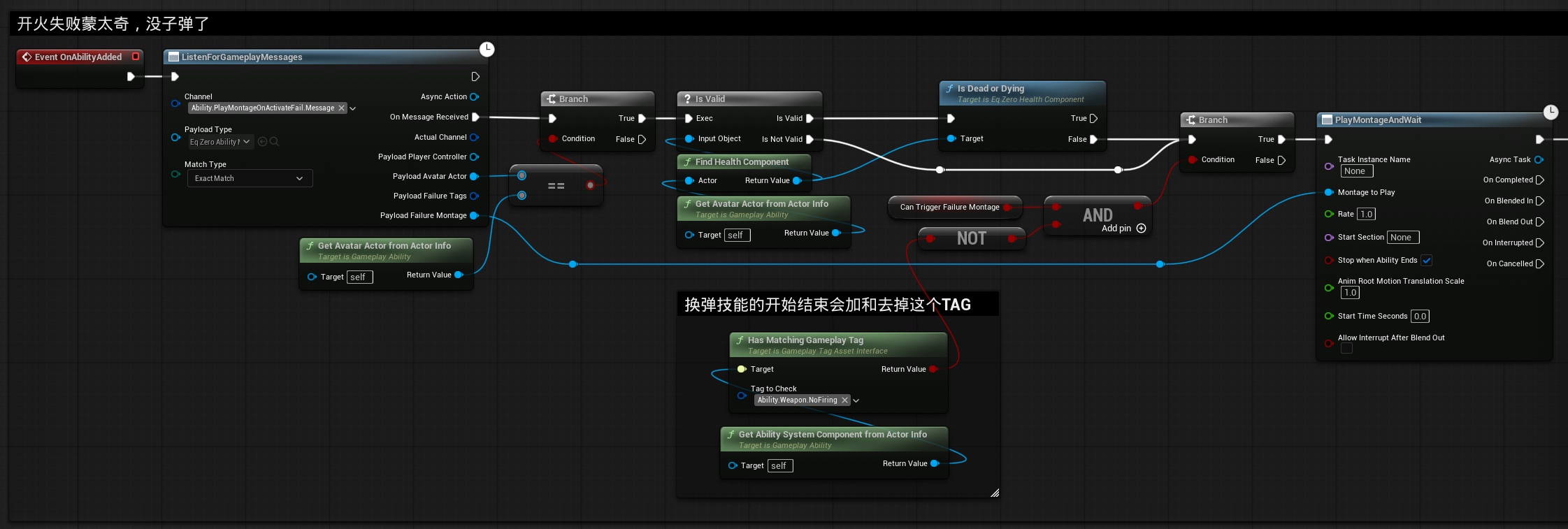Select the Can Trigger Failure Montage variable node
1568x529 pixels.
[x=949, y=208]
